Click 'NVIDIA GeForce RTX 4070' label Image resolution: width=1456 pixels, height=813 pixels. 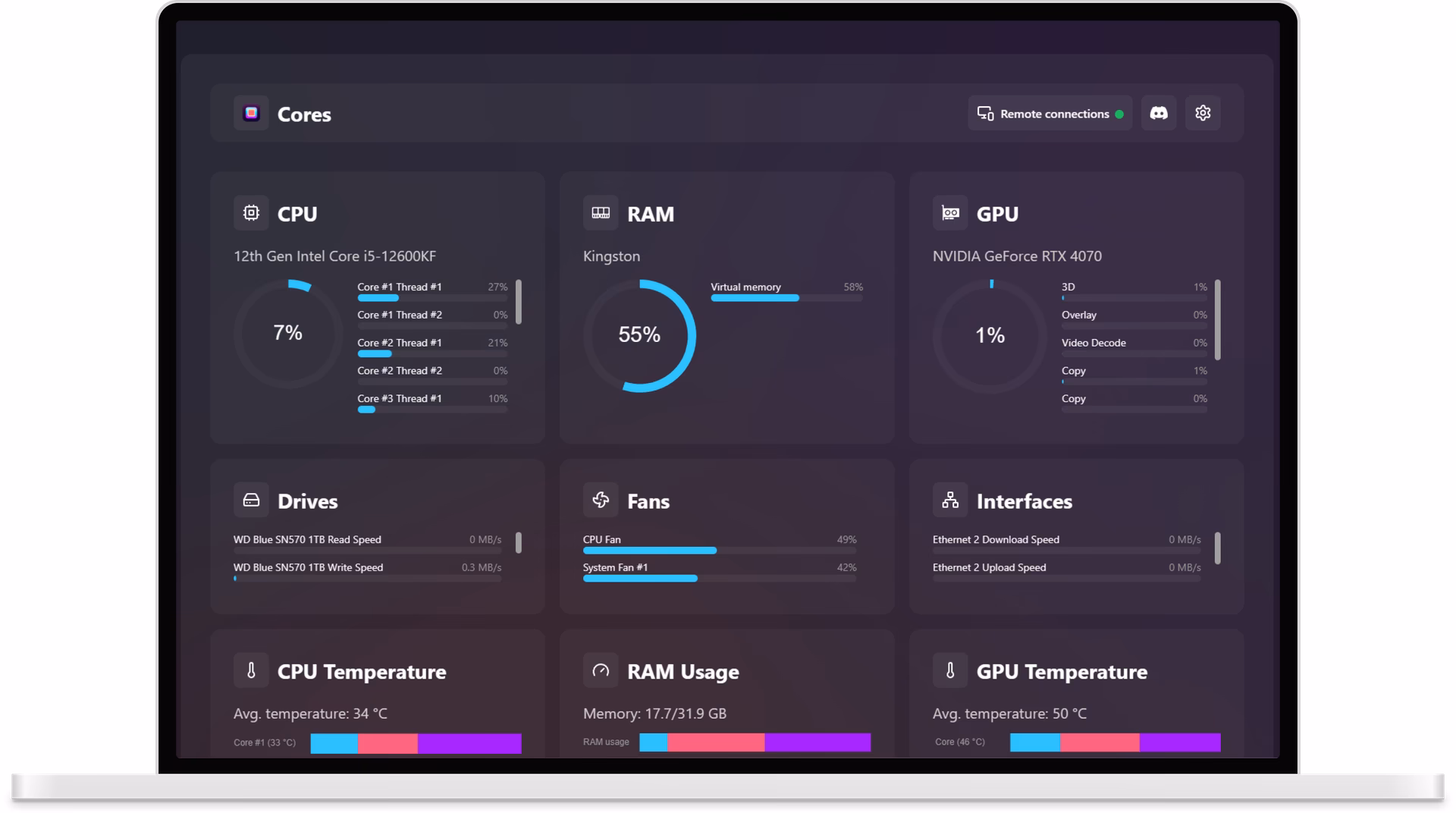1017,256
